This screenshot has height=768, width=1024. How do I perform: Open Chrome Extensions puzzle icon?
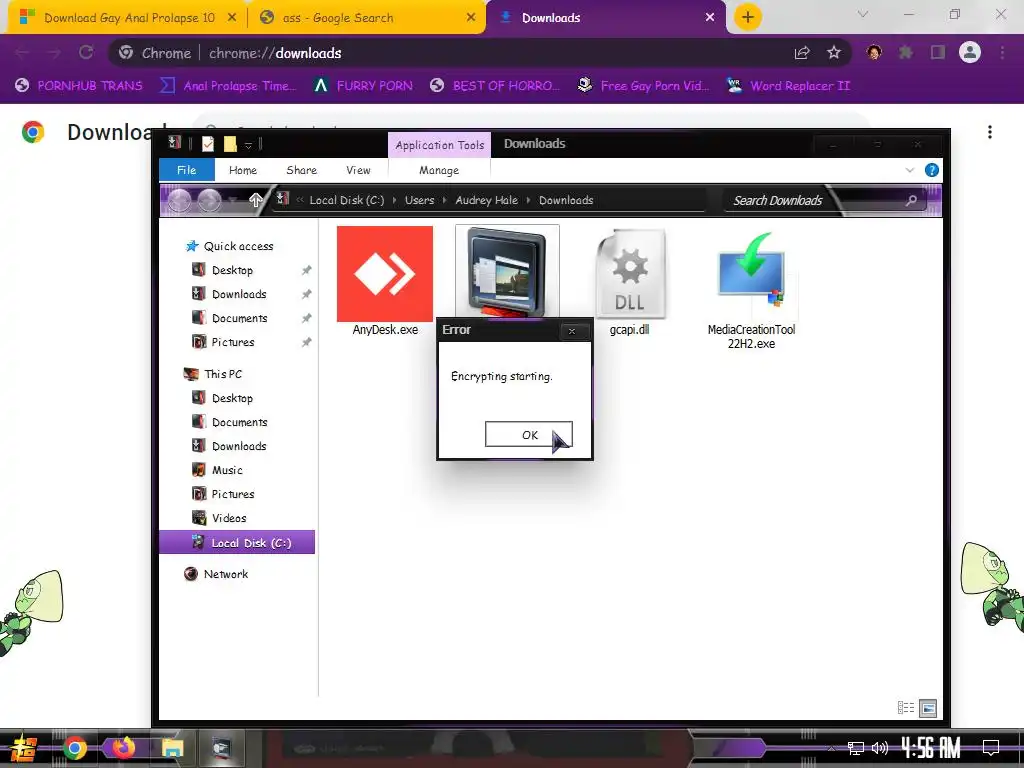click(906, 52)
